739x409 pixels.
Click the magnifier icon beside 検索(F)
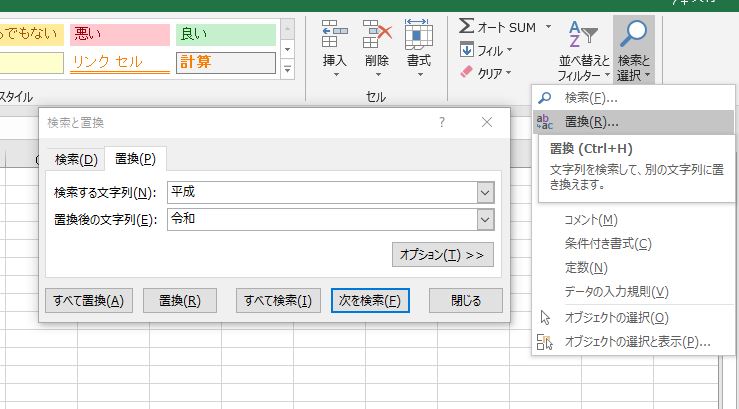click(x=544, y=98)
